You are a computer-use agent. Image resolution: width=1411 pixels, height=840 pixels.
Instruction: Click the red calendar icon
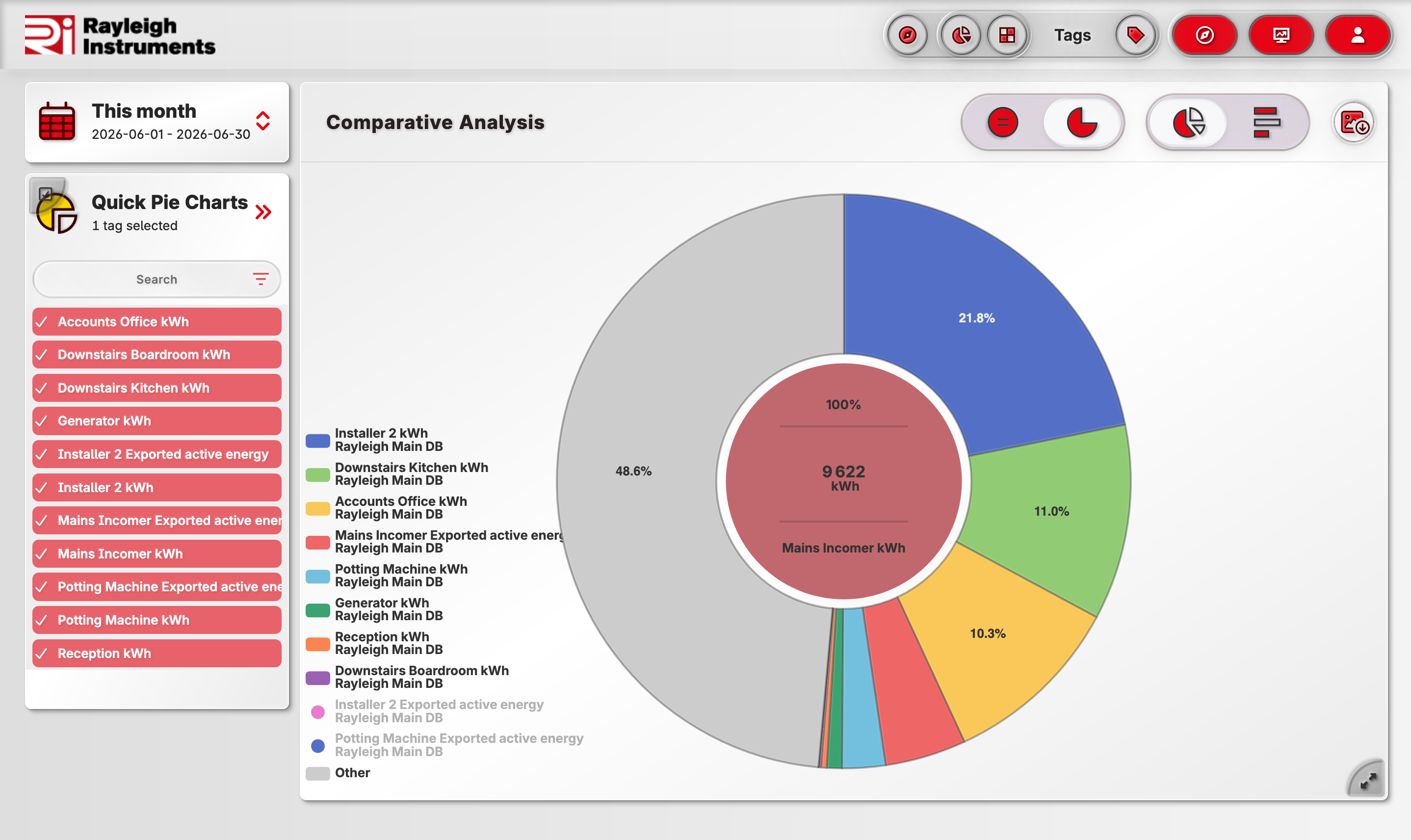click(56, 121)
